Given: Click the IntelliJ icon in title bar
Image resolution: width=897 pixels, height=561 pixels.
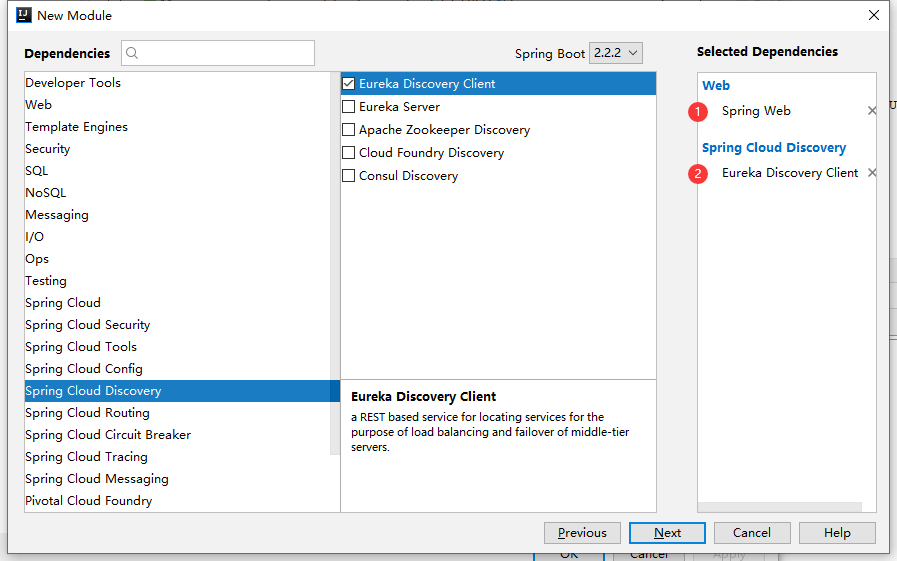Looking at the screenshot, I should coord(24,15).
